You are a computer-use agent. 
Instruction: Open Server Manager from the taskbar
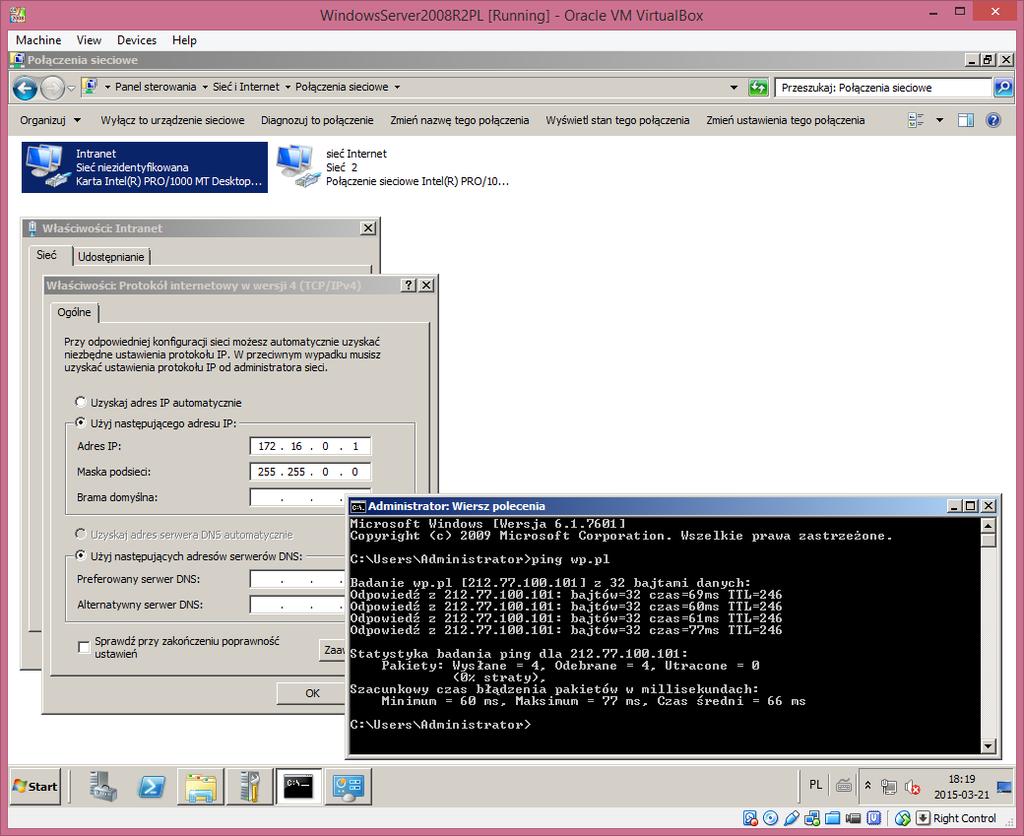click(103, 786)
